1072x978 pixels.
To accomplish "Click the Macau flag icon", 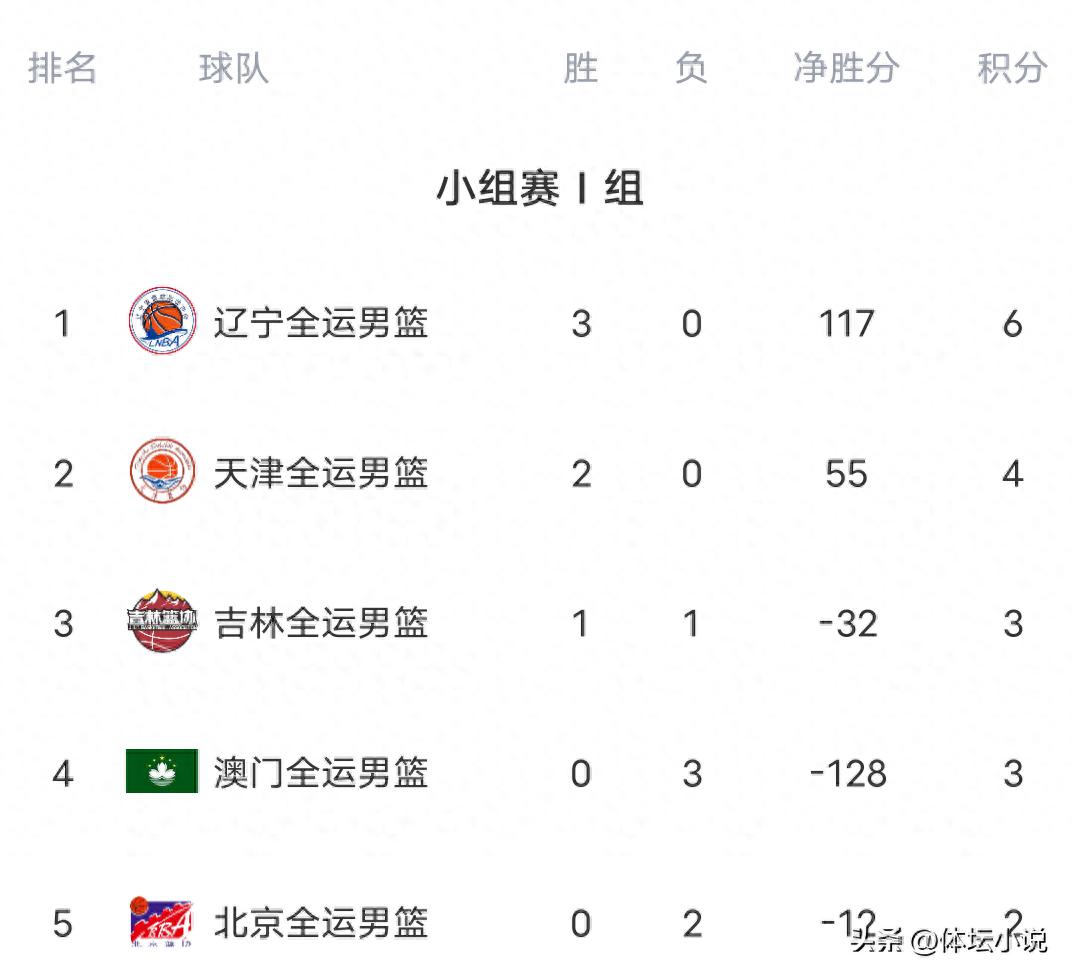I will pyautogui.click(x=161, y=772).
